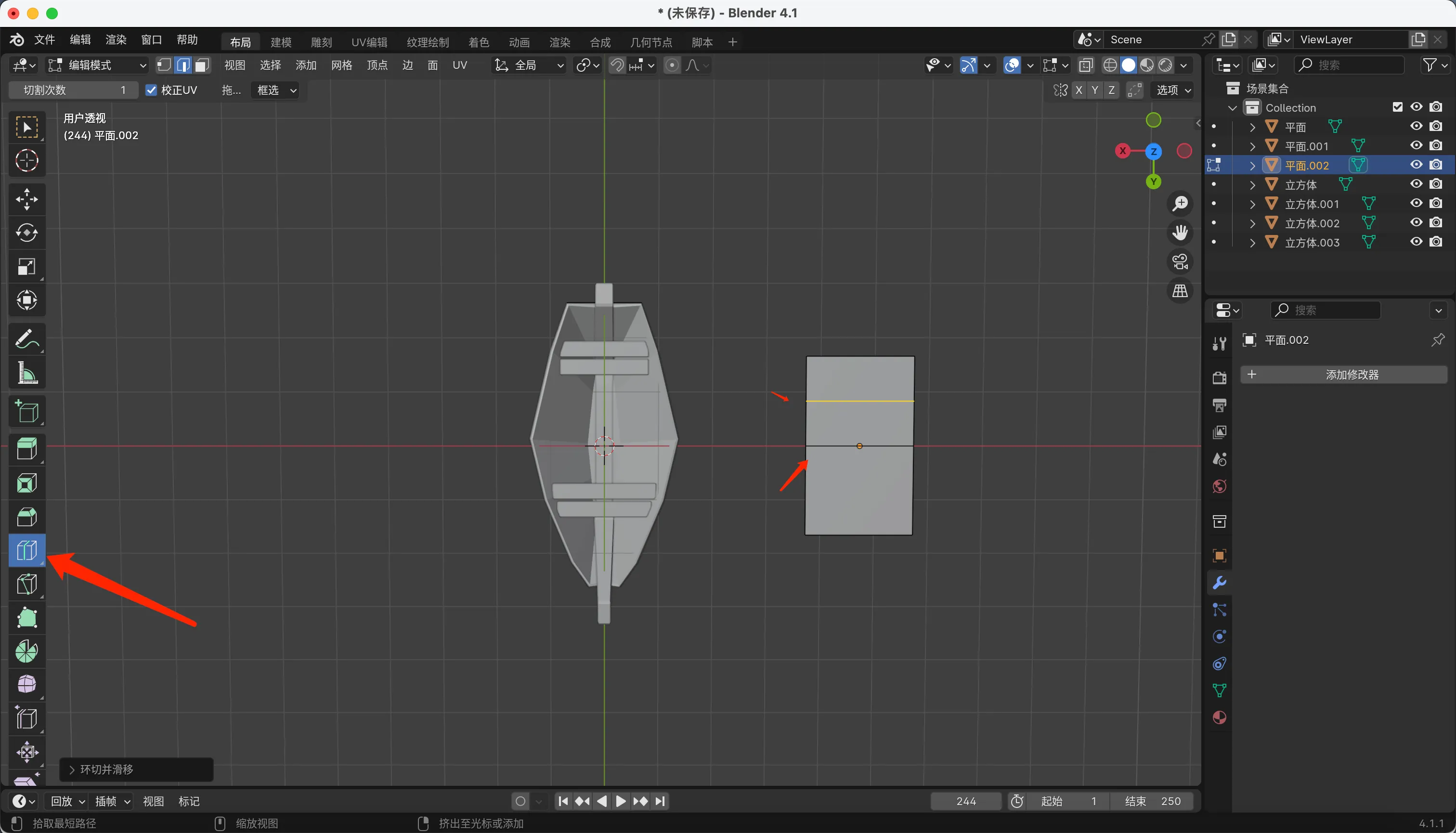
Task: Uncheck the 校正UV checkbox
Action: click(x=151, y=91)
